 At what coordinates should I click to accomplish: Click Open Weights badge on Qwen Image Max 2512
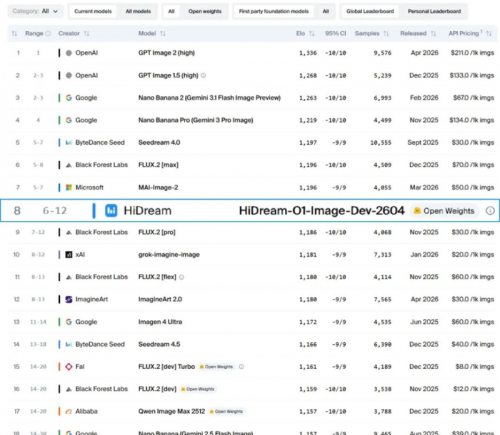pyautogui.click(x=226, y=412)
